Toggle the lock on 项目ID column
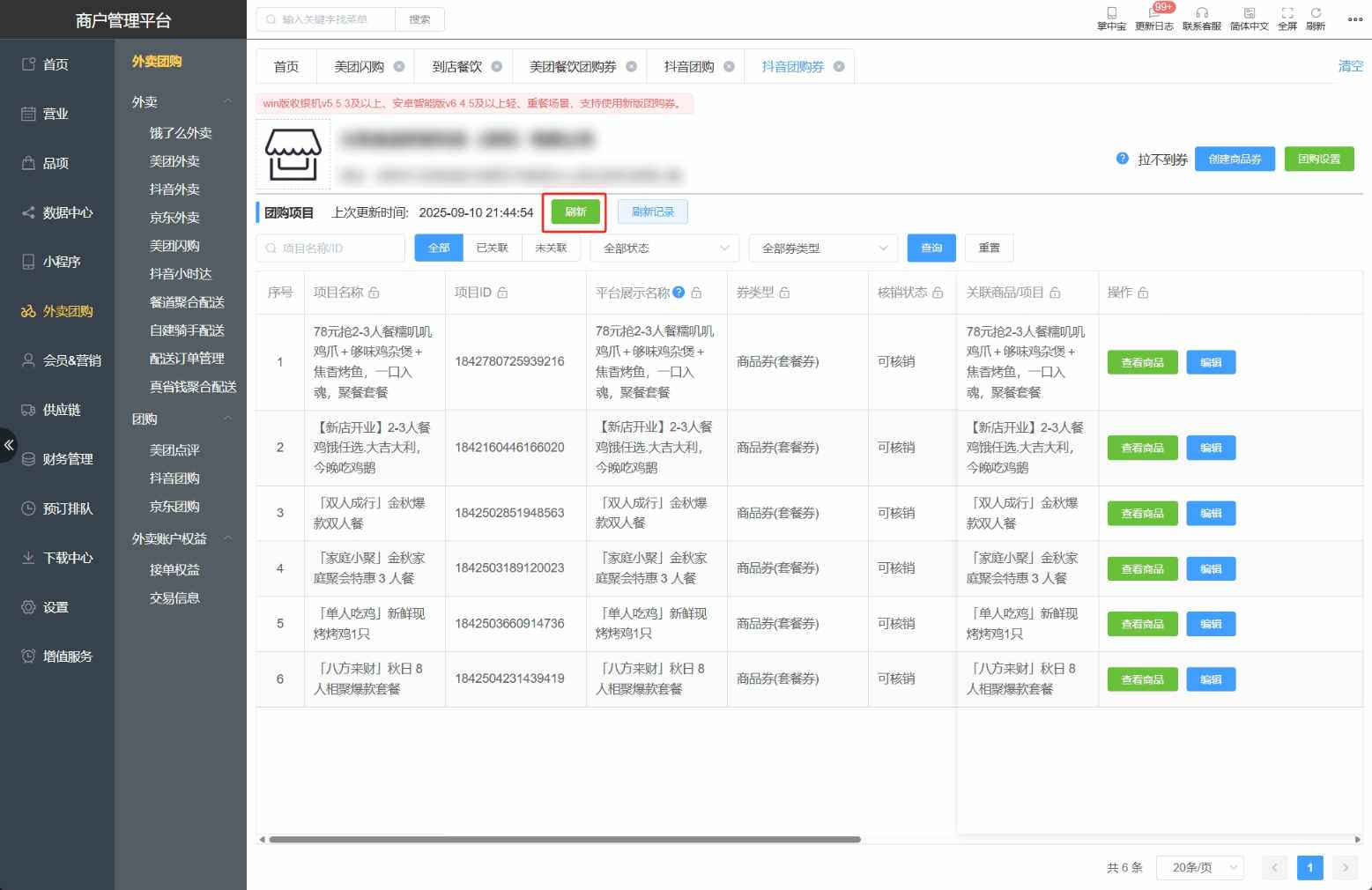The height and width of the screenshot is (890, 1372). pos(502,293)
